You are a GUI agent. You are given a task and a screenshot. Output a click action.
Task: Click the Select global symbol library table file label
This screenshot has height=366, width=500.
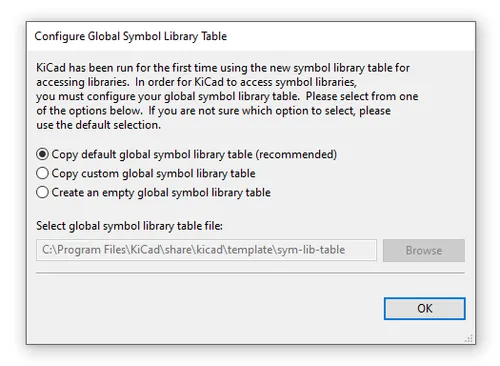pos(129,226)
